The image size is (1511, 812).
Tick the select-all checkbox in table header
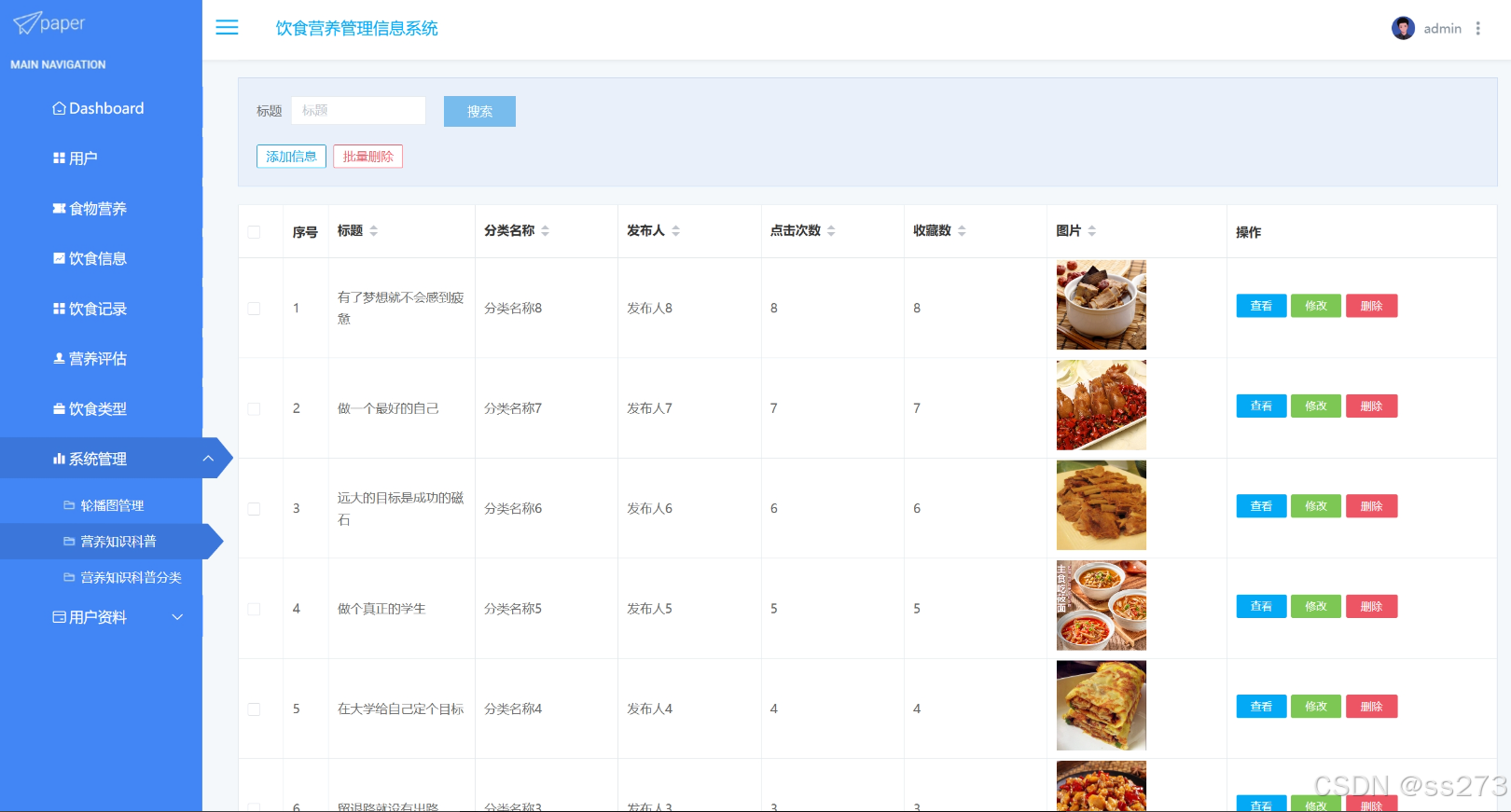click(254, 231)
